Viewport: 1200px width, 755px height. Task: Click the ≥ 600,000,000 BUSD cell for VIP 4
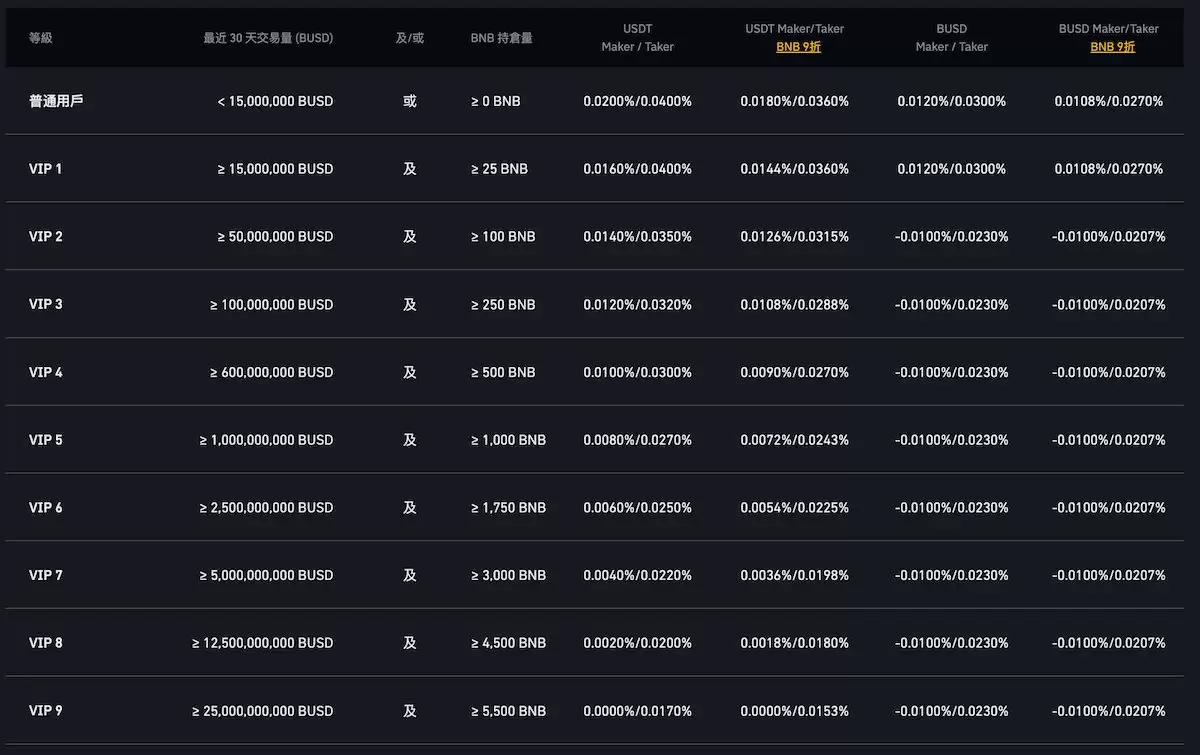[x=271, y=372]
